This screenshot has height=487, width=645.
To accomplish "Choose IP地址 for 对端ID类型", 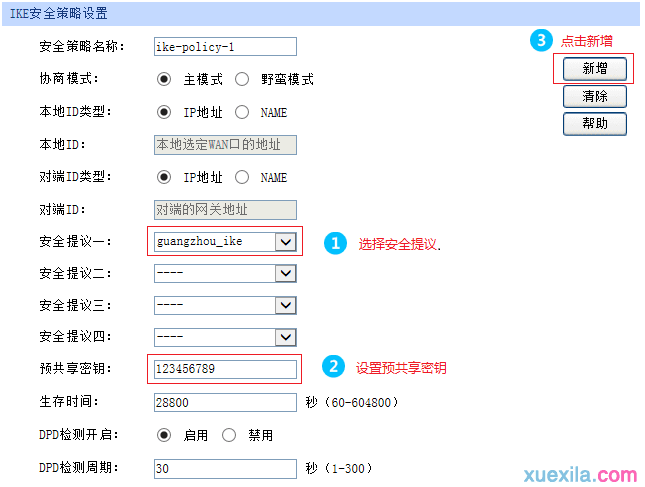I will point(164,177).
